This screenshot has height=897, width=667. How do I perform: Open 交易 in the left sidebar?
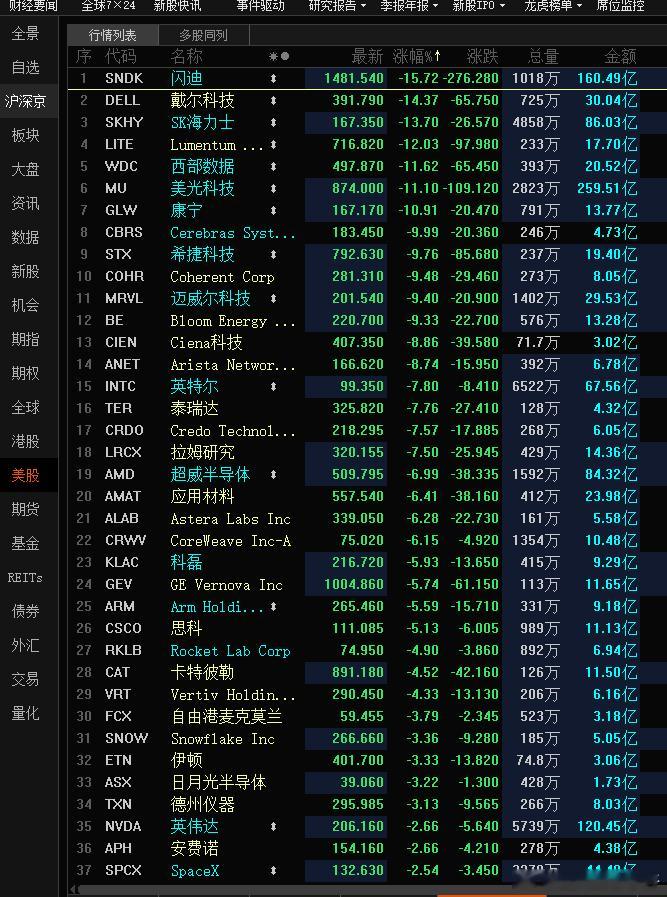[x=26, y=679]
